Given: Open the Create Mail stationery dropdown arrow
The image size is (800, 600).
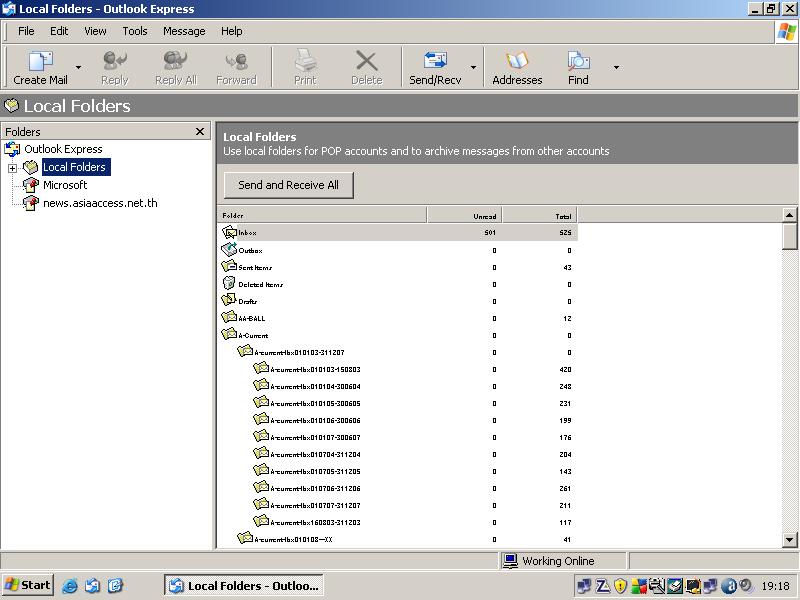Looking at the screenshot, I should 78,67.
